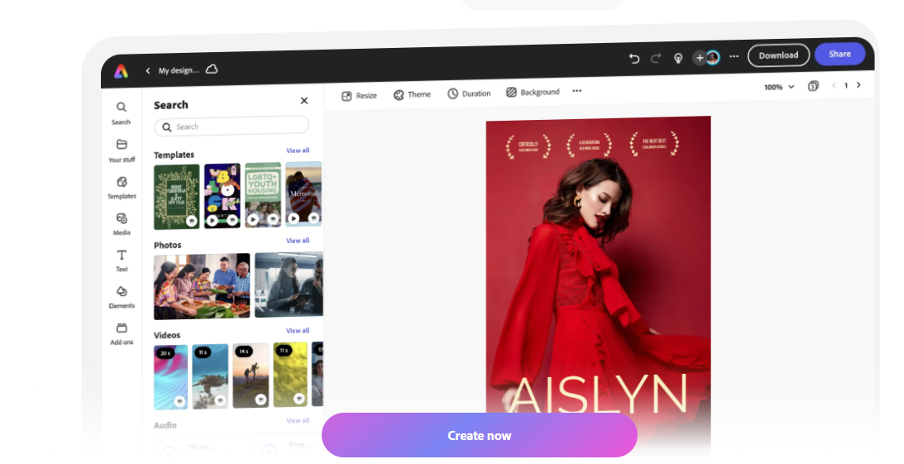View all Templates

297,150
